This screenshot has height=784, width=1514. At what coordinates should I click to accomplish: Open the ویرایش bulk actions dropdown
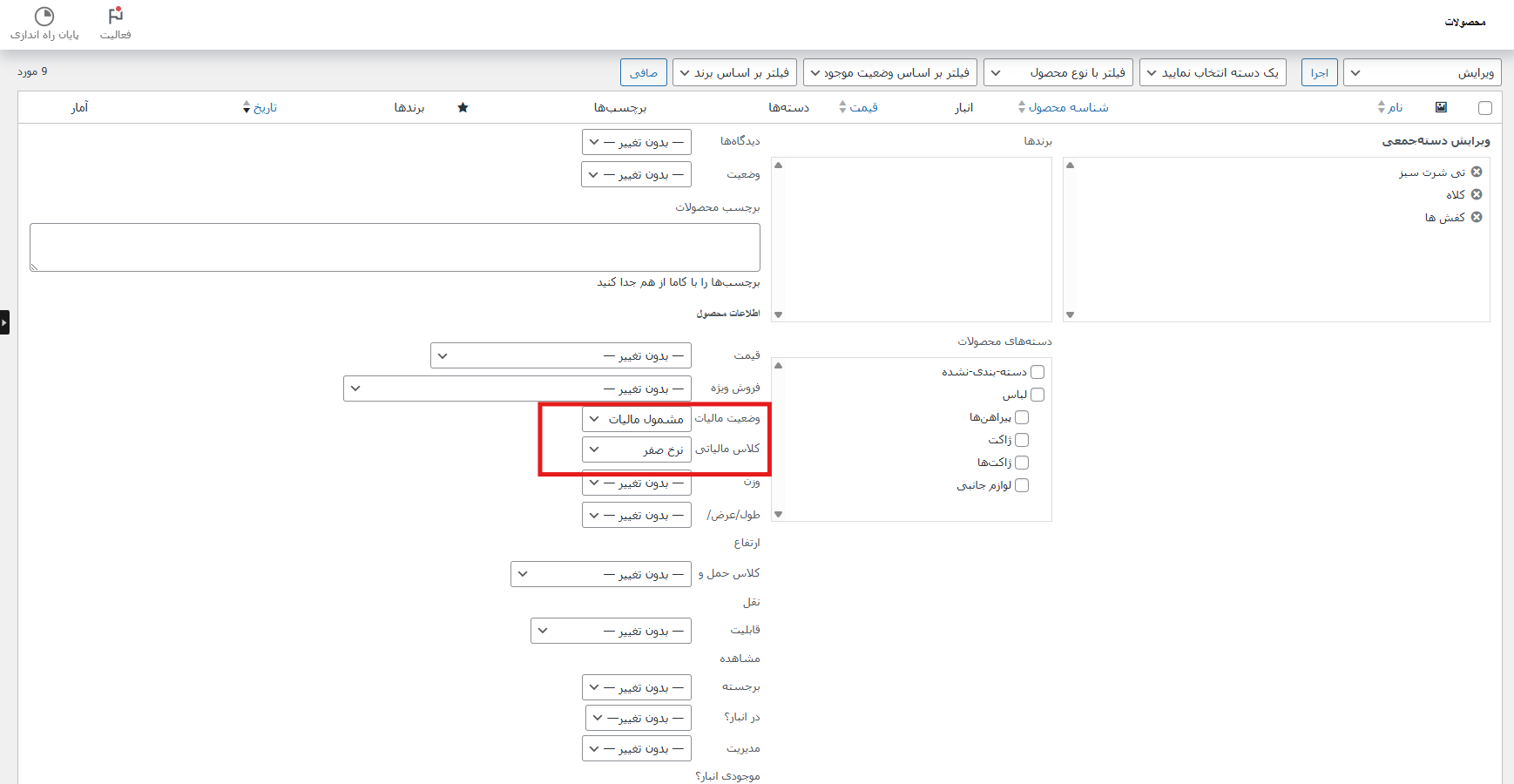coord(1423,72)
